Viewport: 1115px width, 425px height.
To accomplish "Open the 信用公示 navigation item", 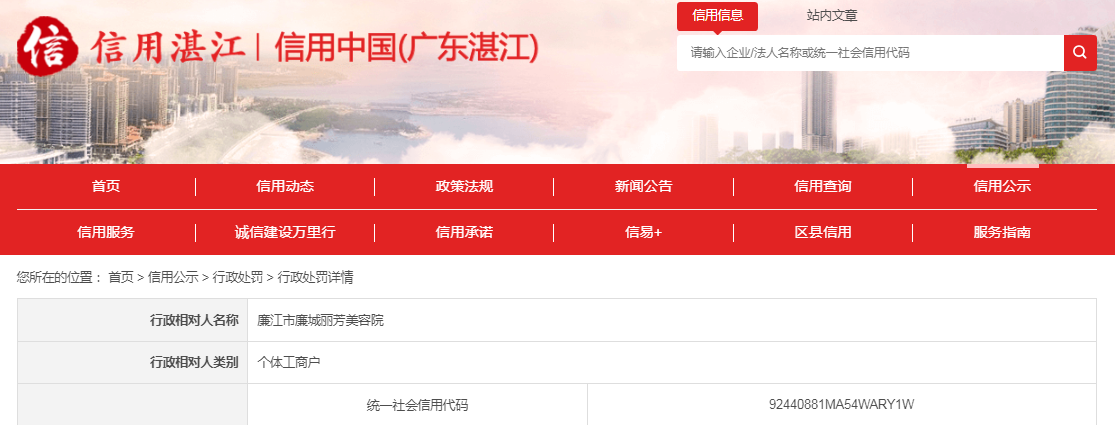I will tap(1002, 186).
